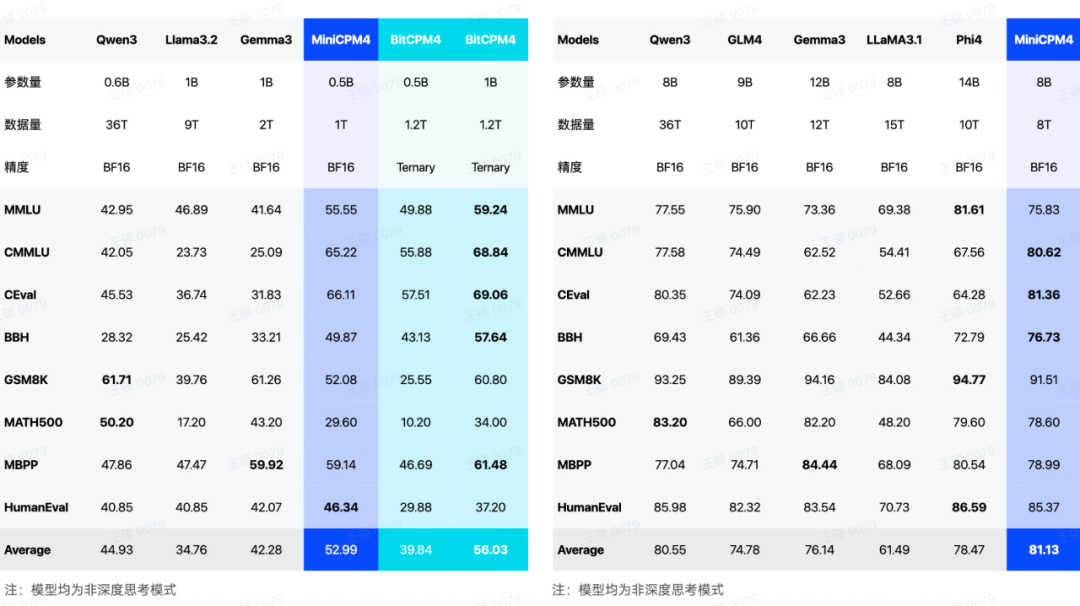This screenshot has width=1080, height=606.
Task: Click the CMMLU score 65.22
Action: coord(341,252)
